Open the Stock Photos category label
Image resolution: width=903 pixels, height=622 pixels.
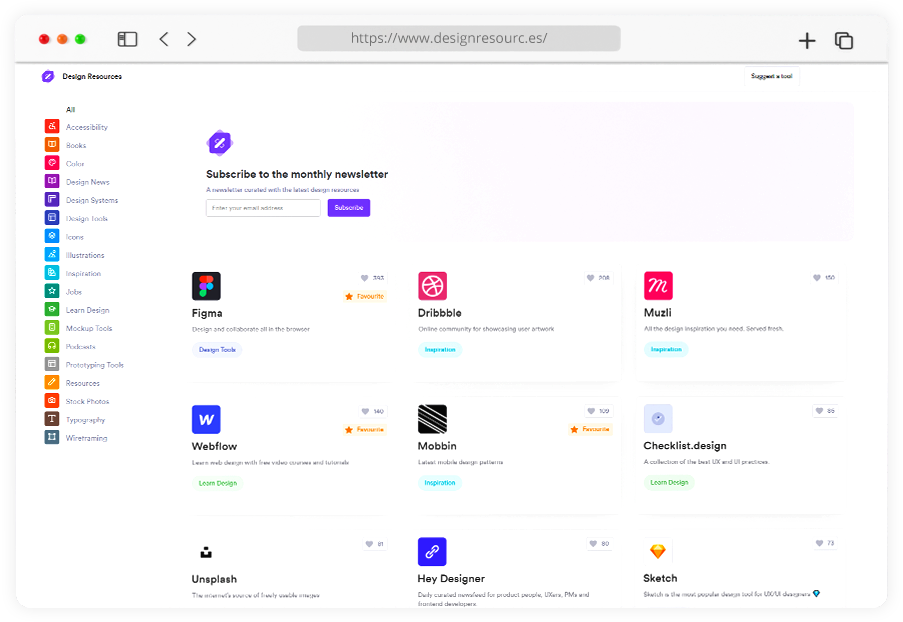tap(87, 401)
